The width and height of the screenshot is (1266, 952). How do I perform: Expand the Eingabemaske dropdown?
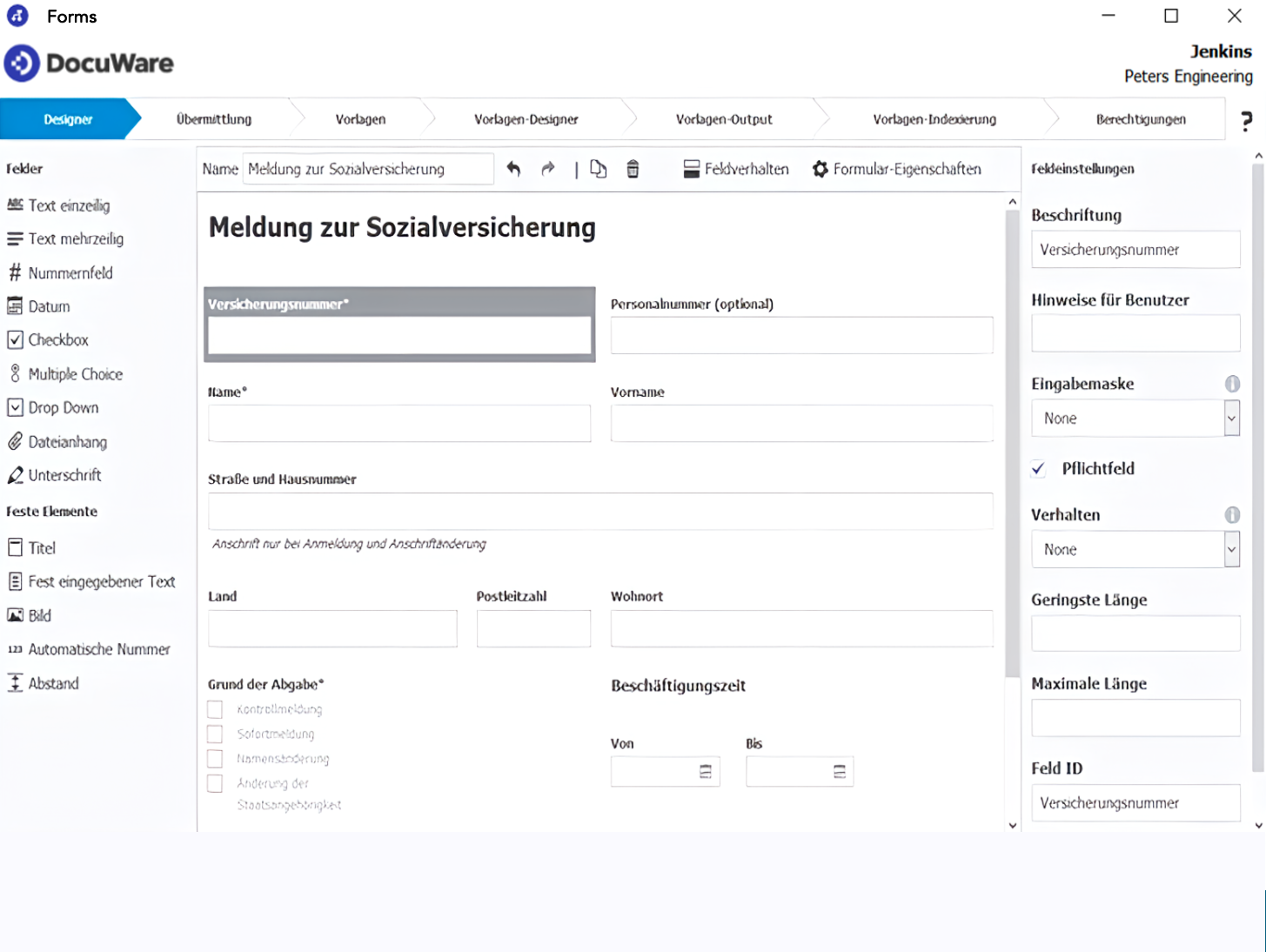(1231, 419)
